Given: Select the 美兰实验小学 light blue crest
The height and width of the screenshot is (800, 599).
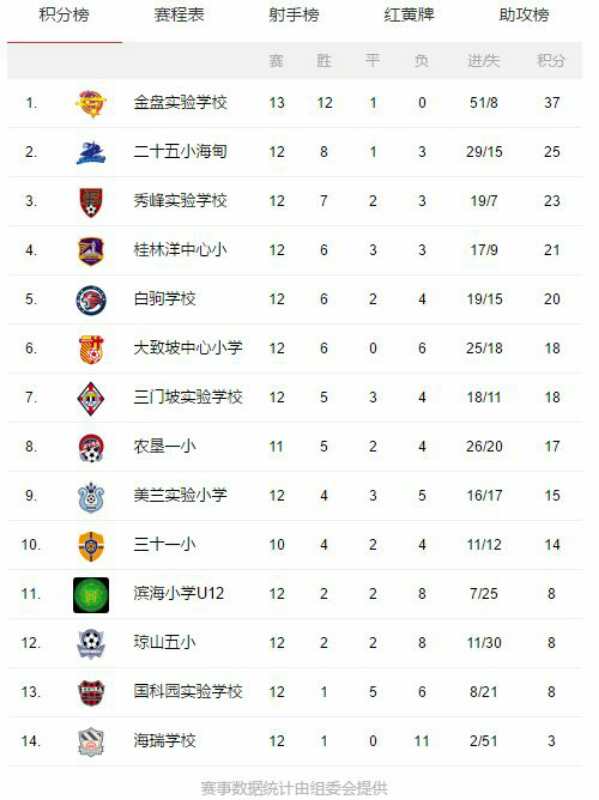Looking at the screenshot, I should click(91, 496).
